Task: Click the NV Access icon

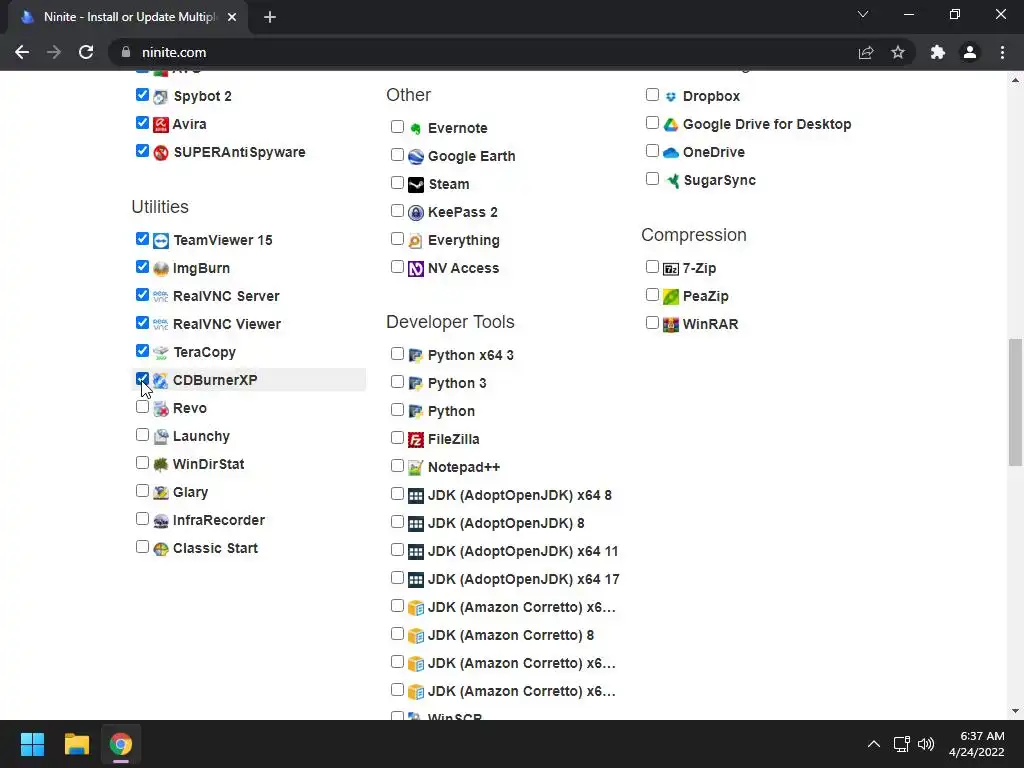Action: (x=416, y=269)
